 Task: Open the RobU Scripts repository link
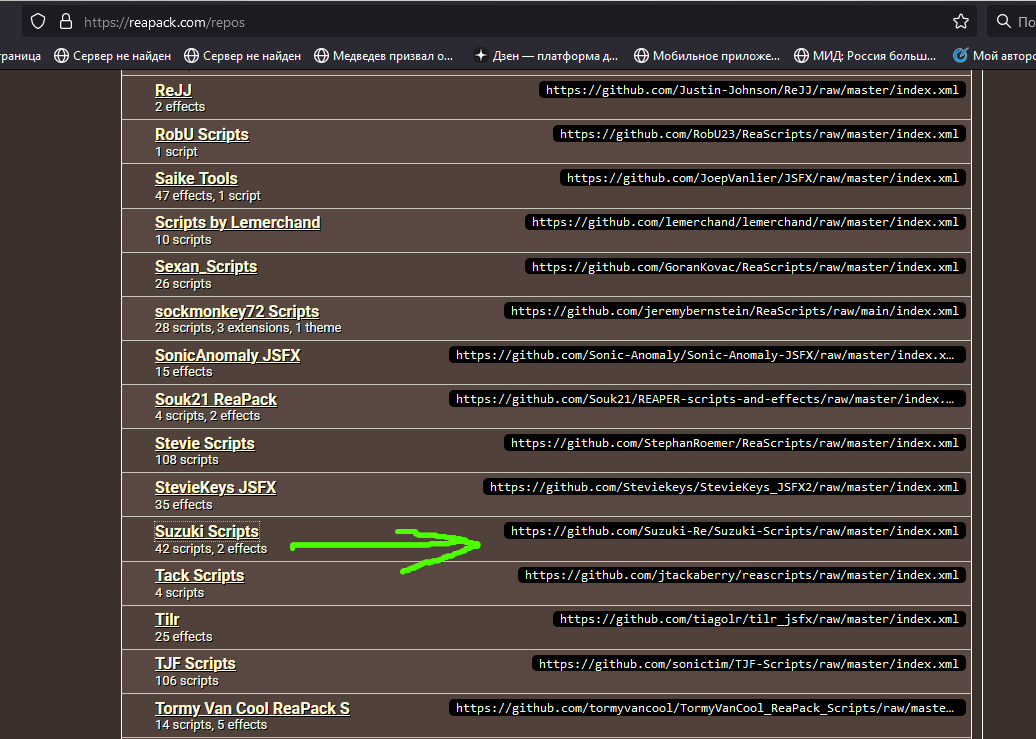click(202, 134)
